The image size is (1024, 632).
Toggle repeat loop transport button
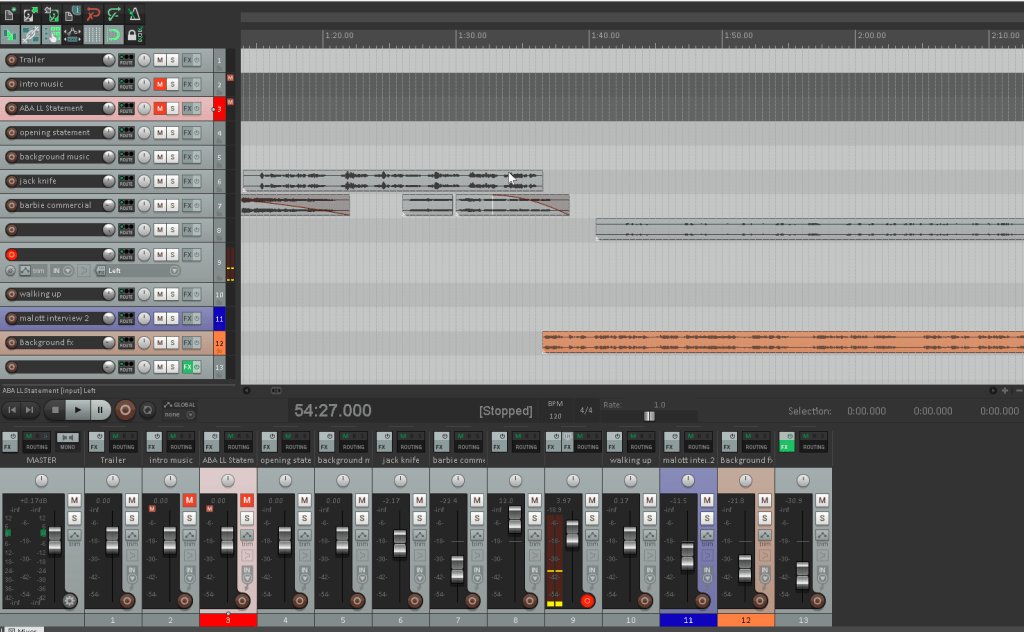[148, 410]
